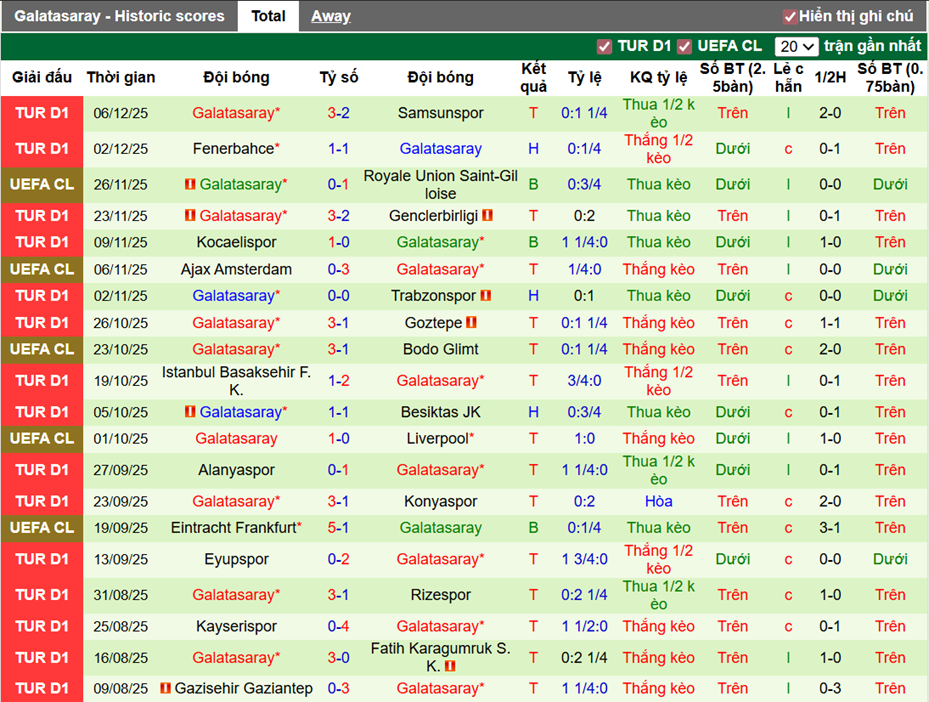Click the 1-1 score of Fenerbahce match

338,148
